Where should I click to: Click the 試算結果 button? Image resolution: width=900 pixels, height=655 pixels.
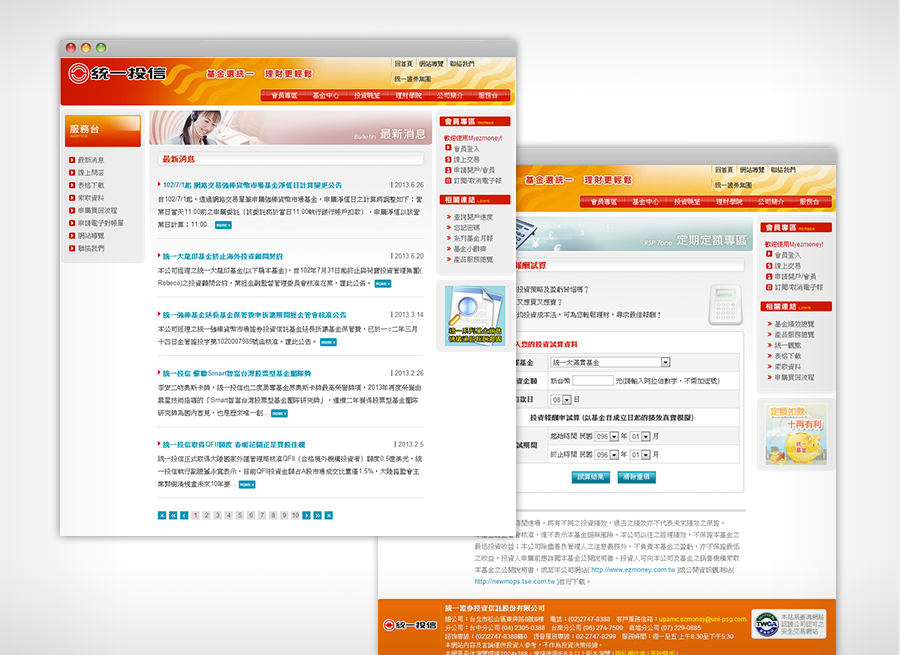591,477
